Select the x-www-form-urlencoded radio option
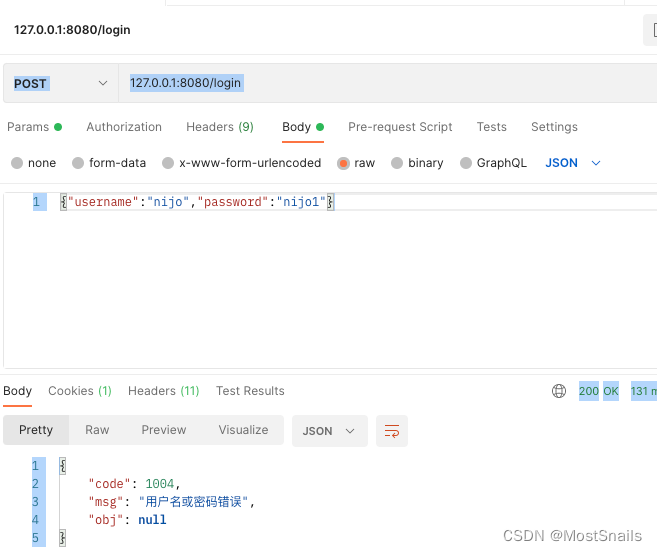The image size is (657, 551). pos(168,163)
